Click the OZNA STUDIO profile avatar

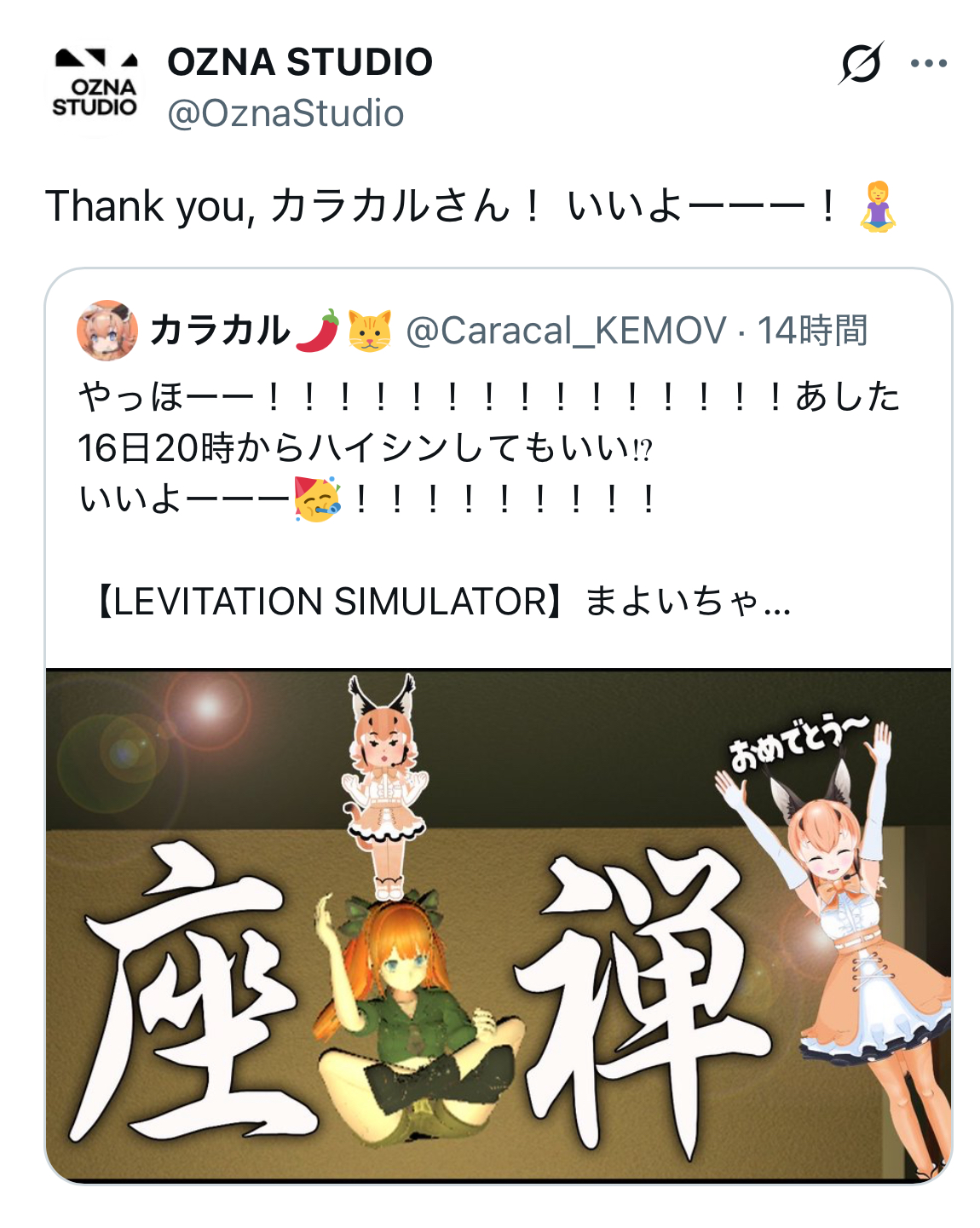coord(94,86)
